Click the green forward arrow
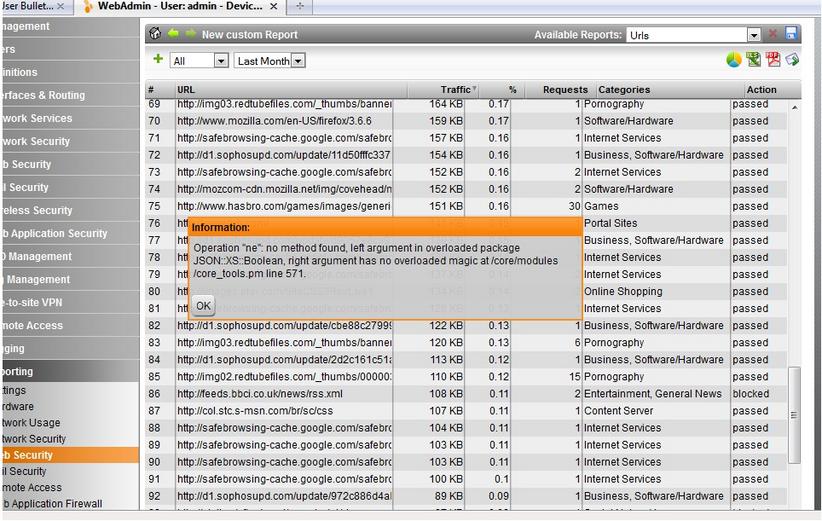Screen dimensions: 822x521 click(x=191, y=34)
